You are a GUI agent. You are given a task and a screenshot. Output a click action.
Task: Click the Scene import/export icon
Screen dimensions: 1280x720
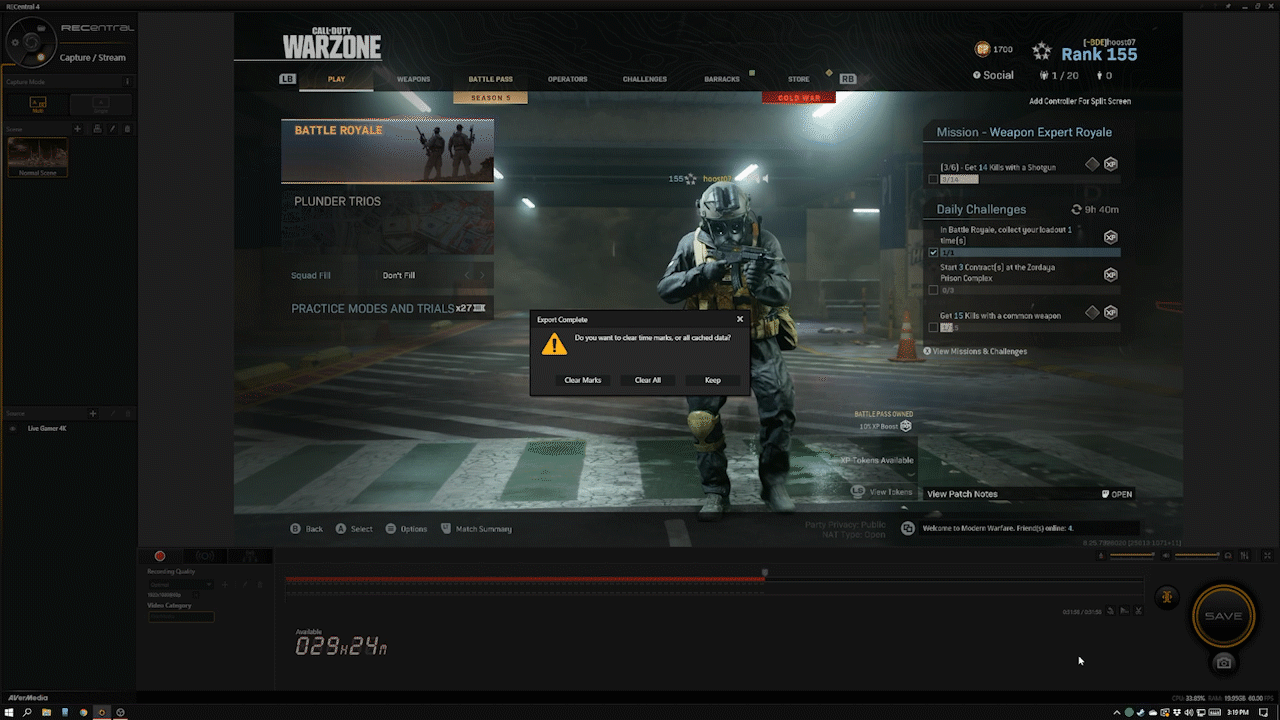[97, 129]
